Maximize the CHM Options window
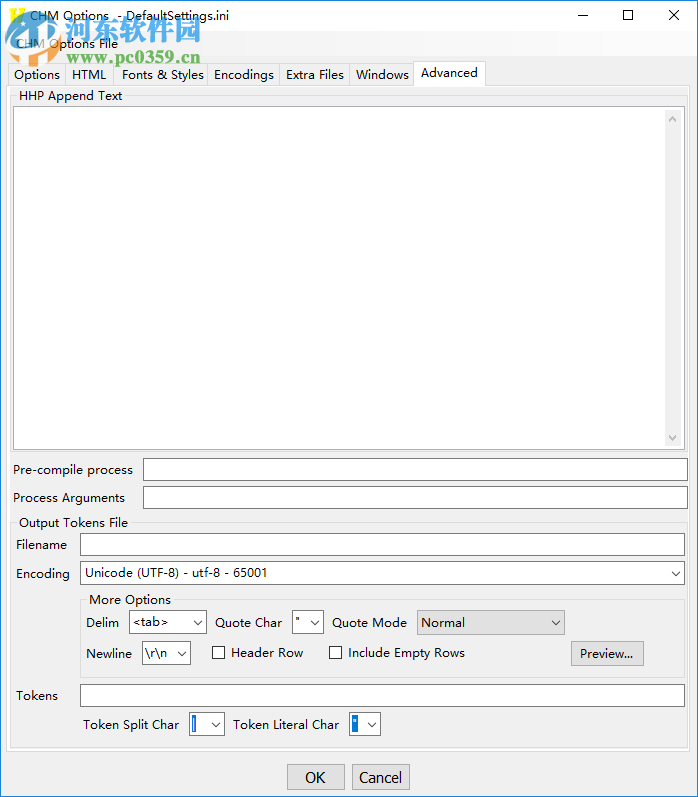Screen dimensions: 698x797 (628, 15)
